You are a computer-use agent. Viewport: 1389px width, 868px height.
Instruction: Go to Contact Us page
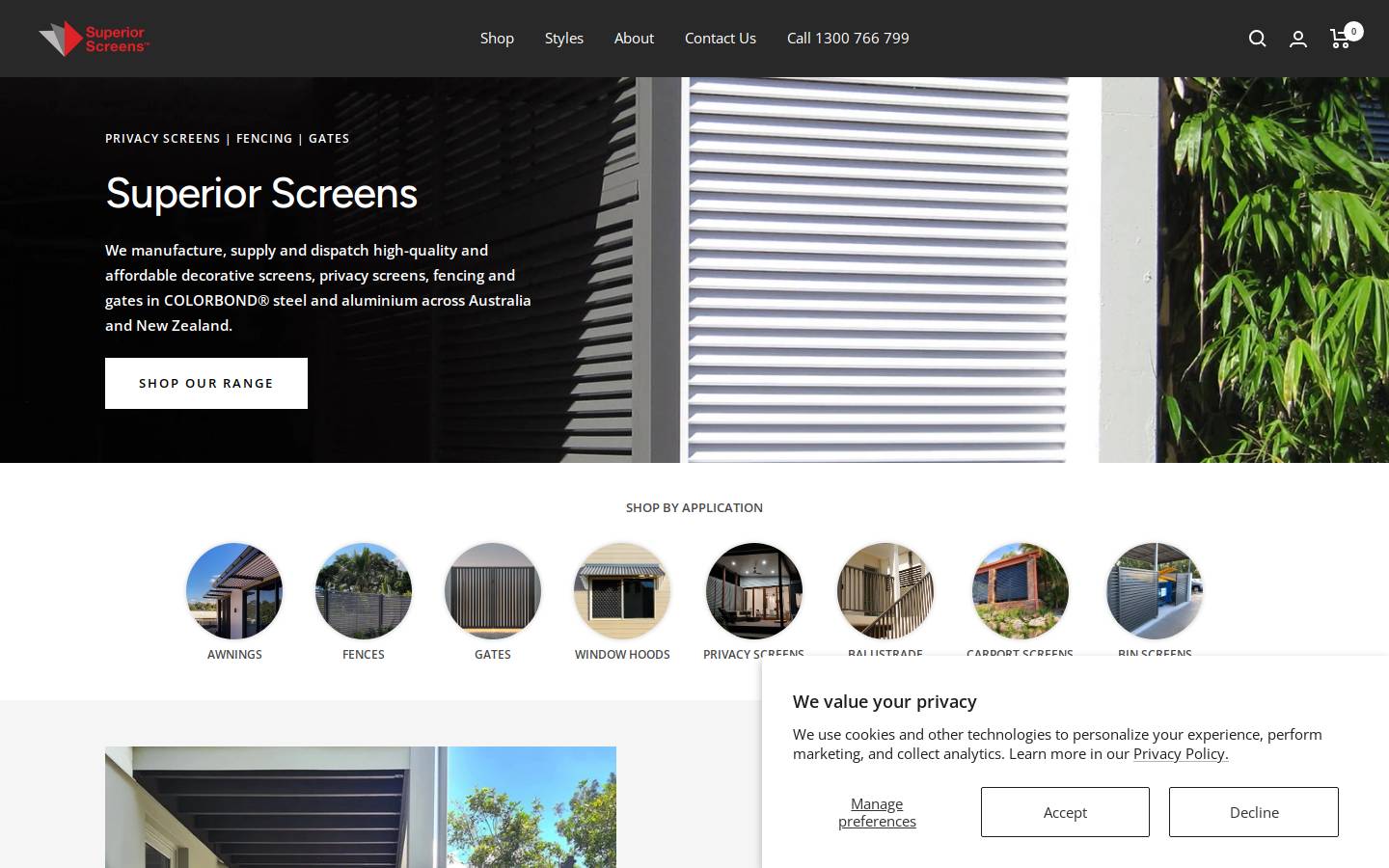pyautogui.click(x=721, y=38)
